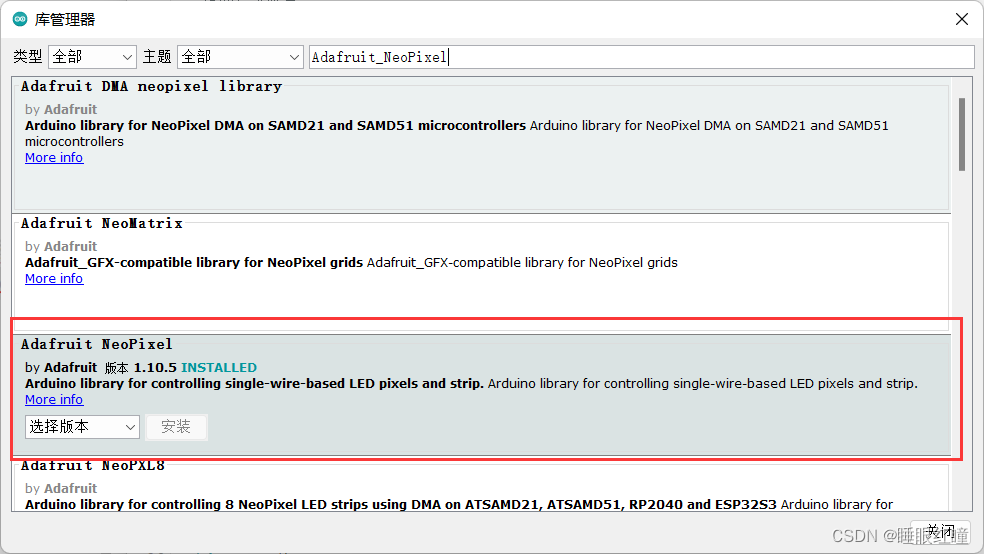
Task: Click the INSTALLED status label
Action: point(219,368)
